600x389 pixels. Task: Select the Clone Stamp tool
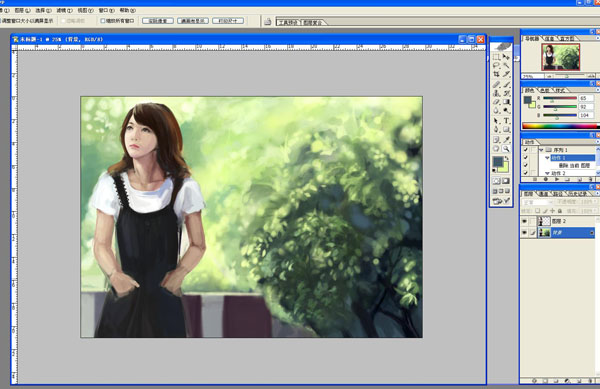(x=496, y=93)
